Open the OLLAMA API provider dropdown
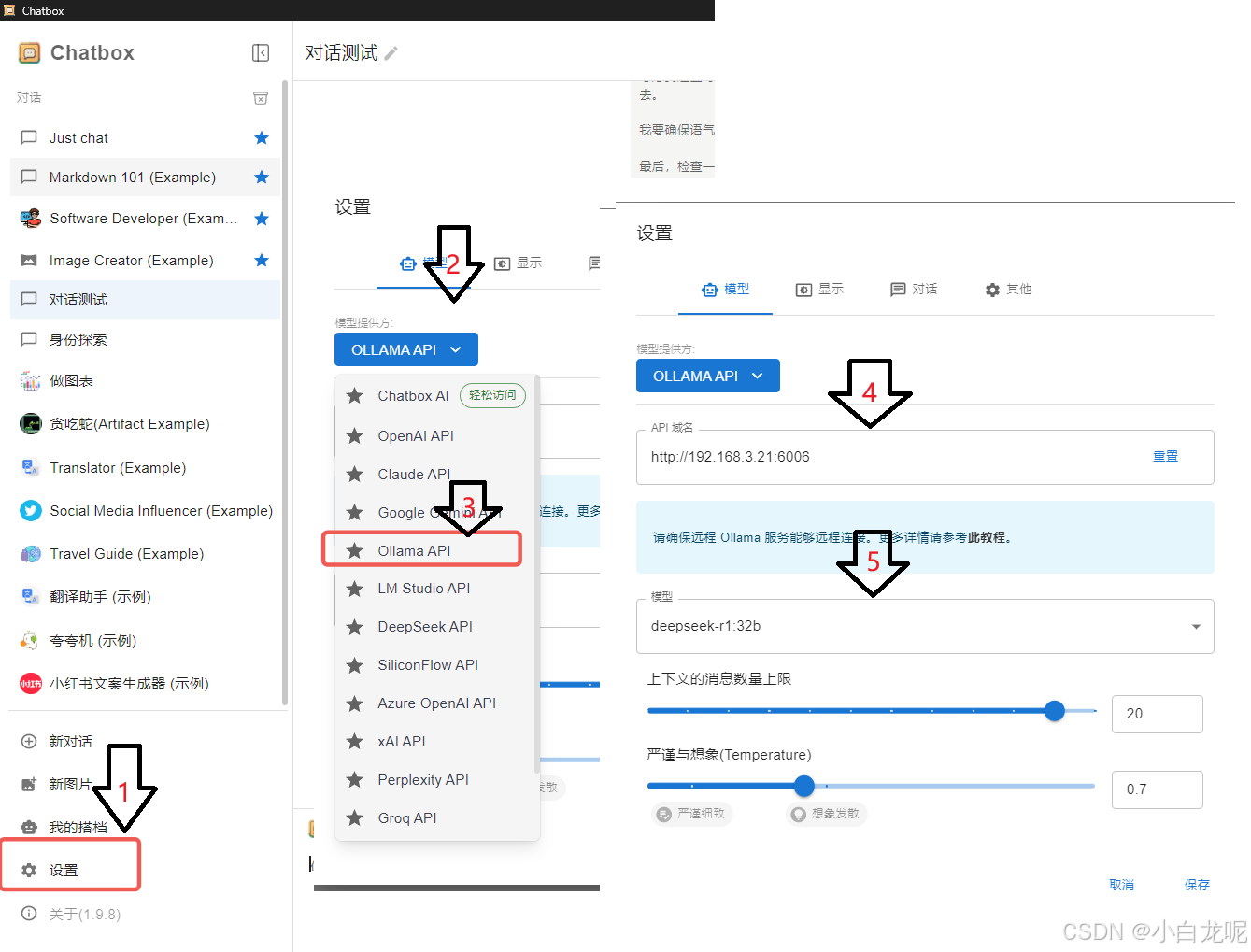 [707, 376]
